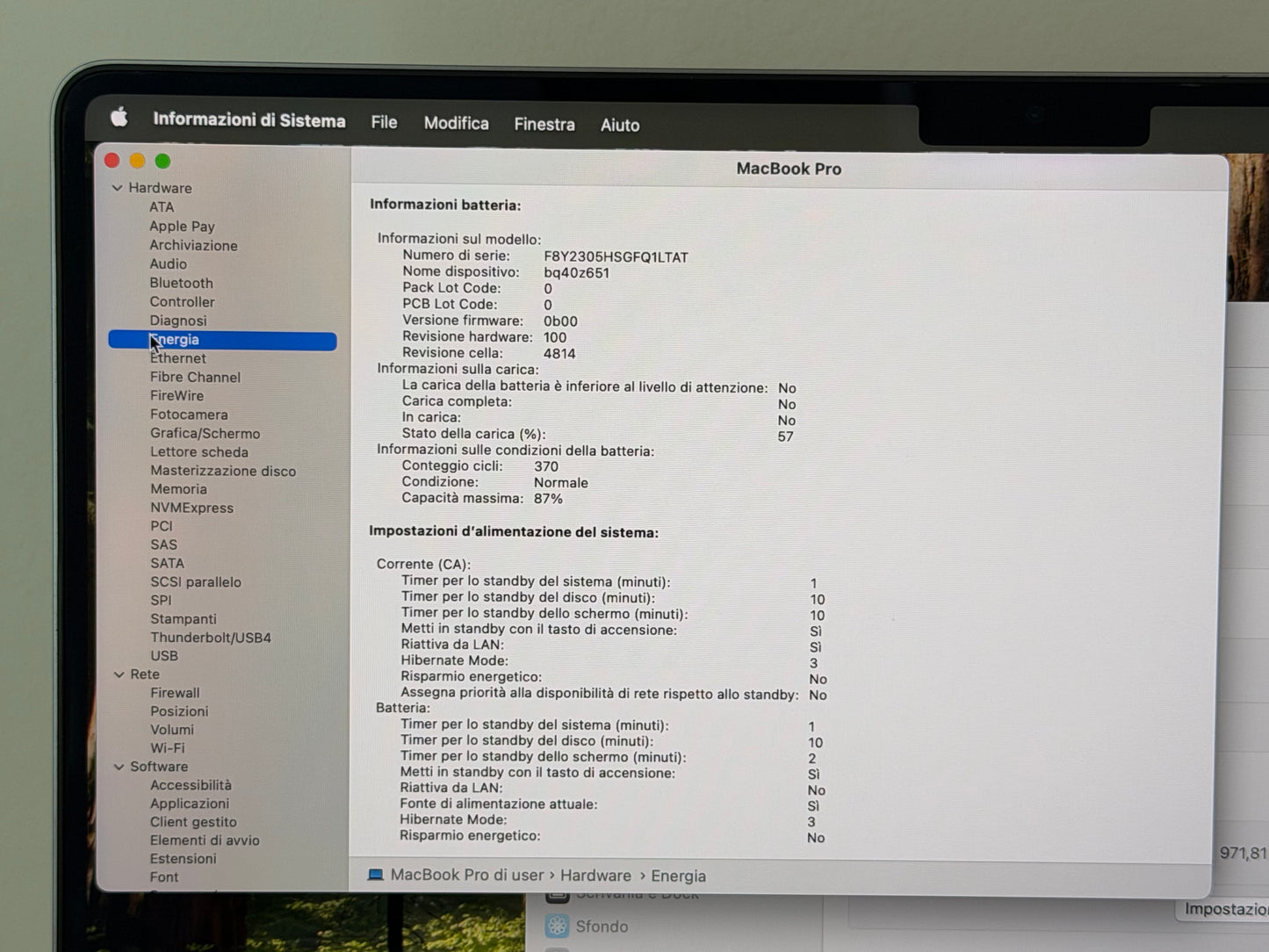Open the Modifica menu
The width and height of the screenshot is (1269, 952).
click(456, 123)
